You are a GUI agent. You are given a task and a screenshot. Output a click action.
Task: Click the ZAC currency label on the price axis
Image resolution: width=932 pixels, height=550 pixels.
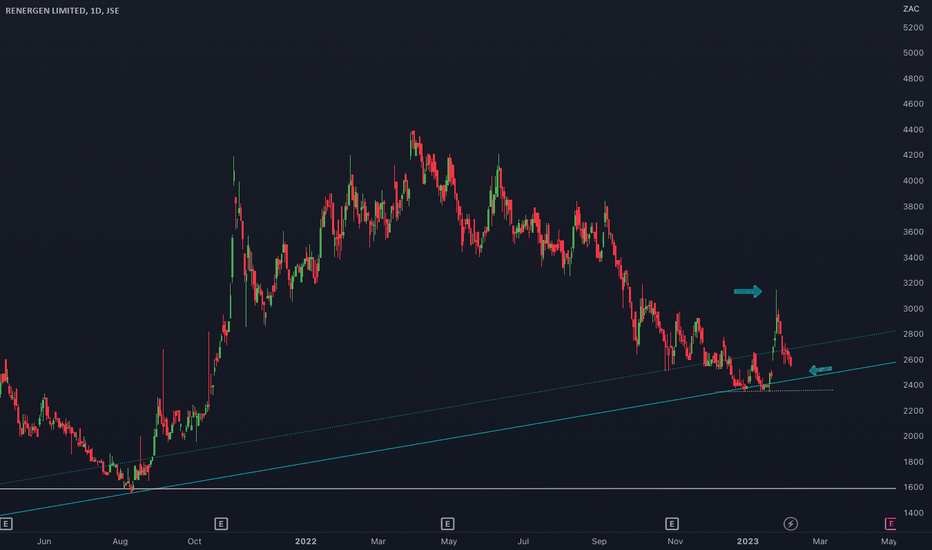911,9
